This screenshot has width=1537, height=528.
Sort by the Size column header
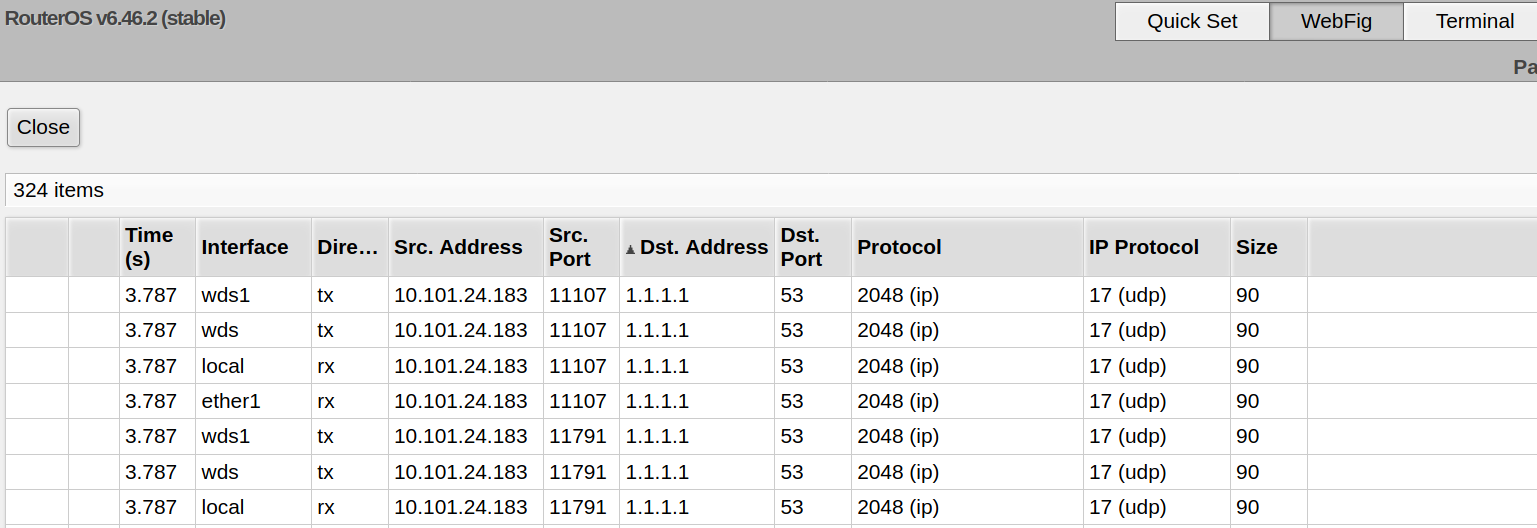1257,247
